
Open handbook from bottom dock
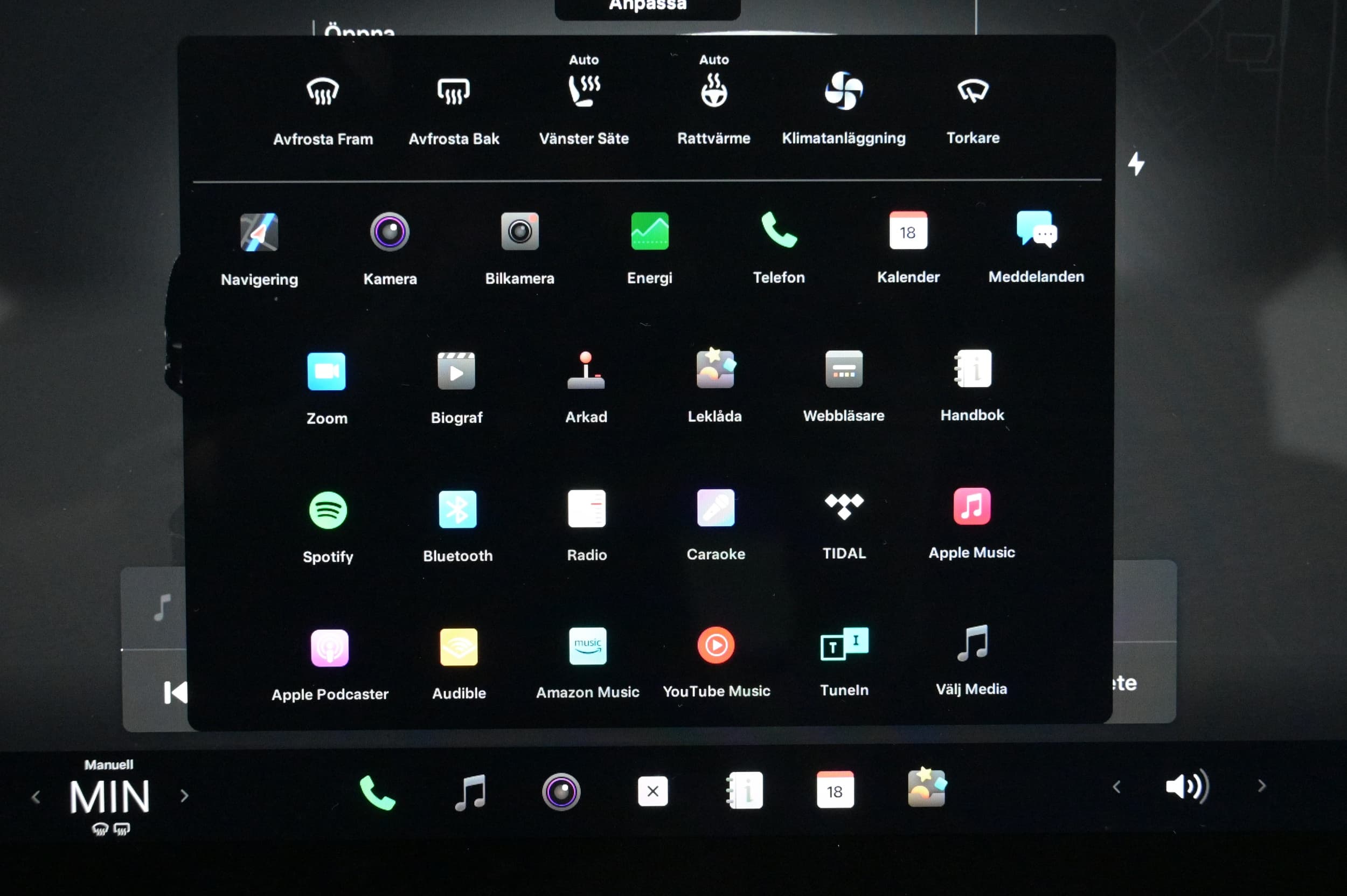click(744, 791)
